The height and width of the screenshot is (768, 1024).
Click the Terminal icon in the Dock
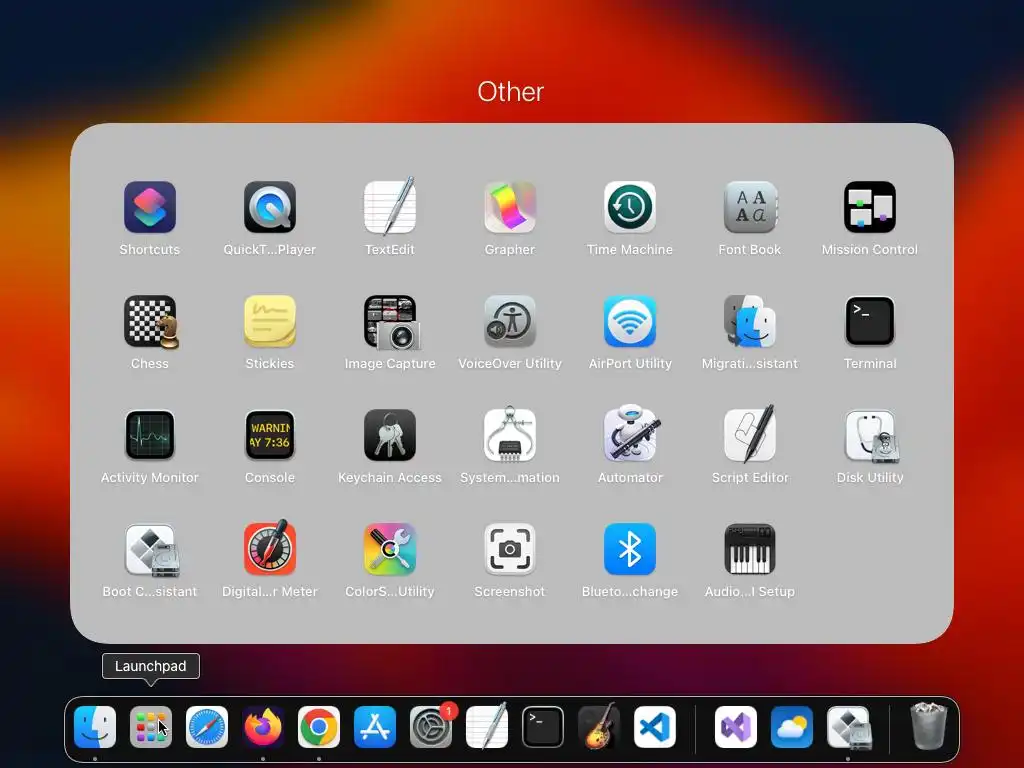coord(543,727)
